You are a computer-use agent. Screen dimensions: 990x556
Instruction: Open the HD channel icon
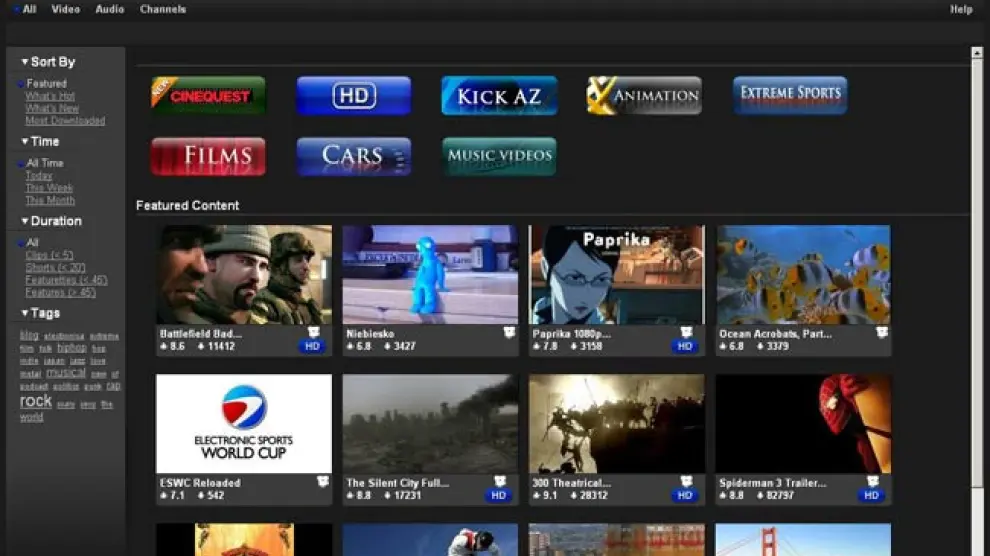[x=353, y=96]
